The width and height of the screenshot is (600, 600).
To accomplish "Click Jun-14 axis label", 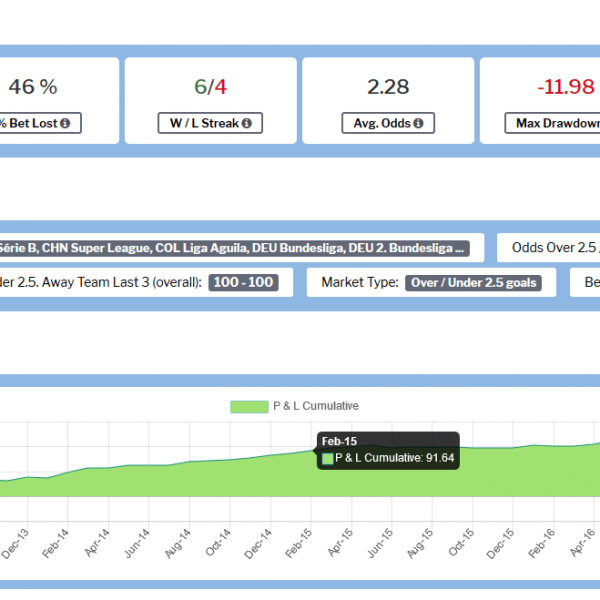I will [x=137, y=543].
